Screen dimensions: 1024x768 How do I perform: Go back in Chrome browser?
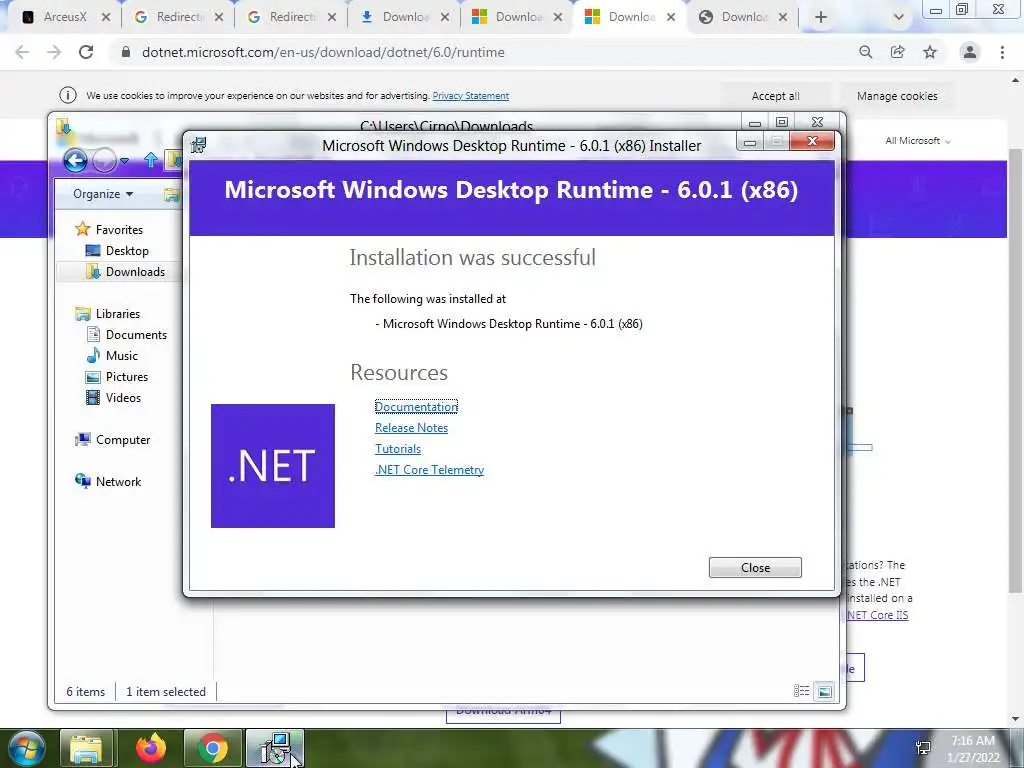coord(22,52)
